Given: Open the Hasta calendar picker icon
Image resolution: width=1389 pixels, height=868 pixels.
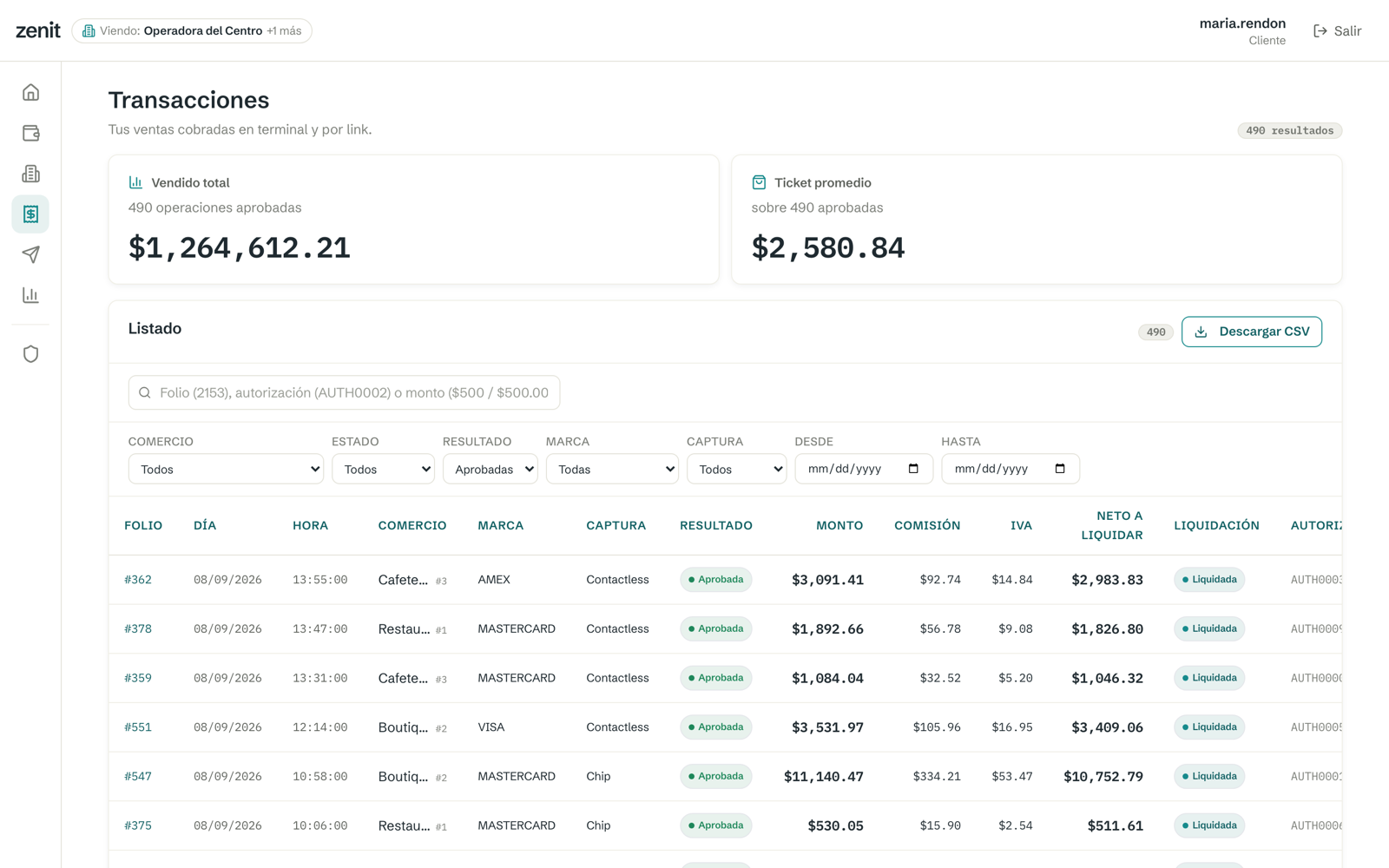Looking at the screenshot, I should 1060,469.
